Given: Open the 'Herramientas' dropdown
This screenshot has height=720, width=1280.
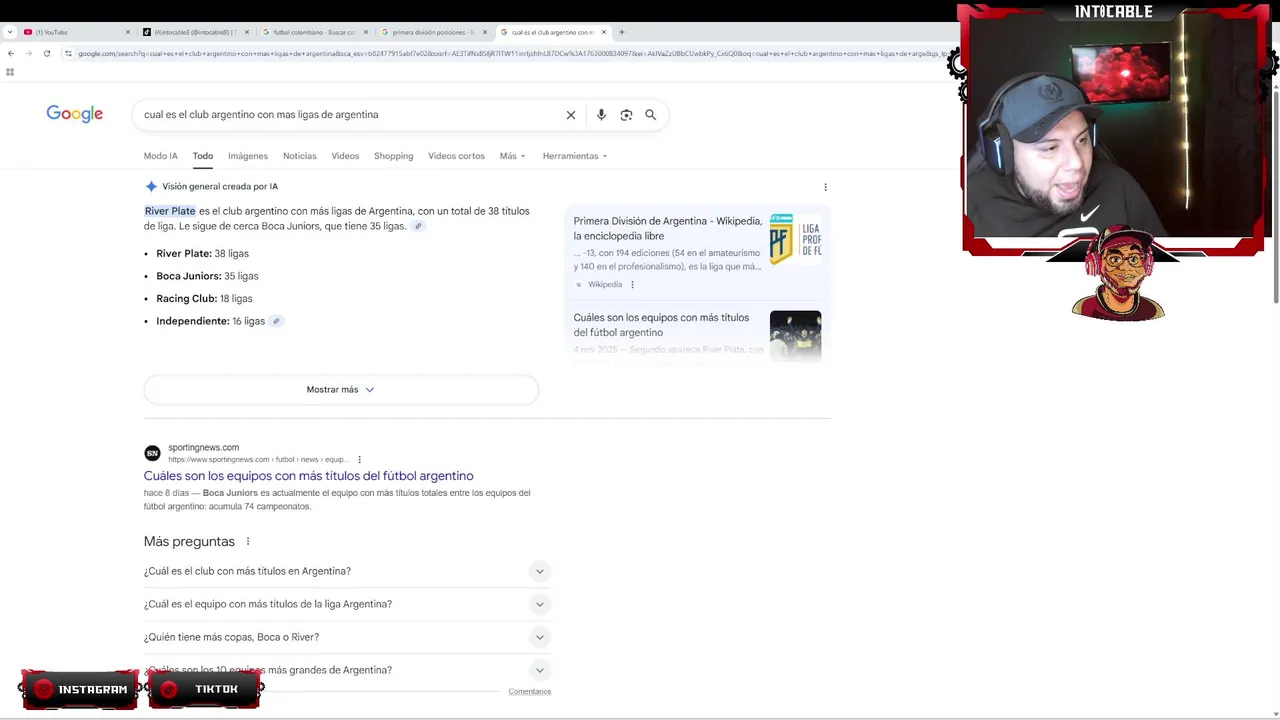Looking at the screenshot, I should [575, 156].
